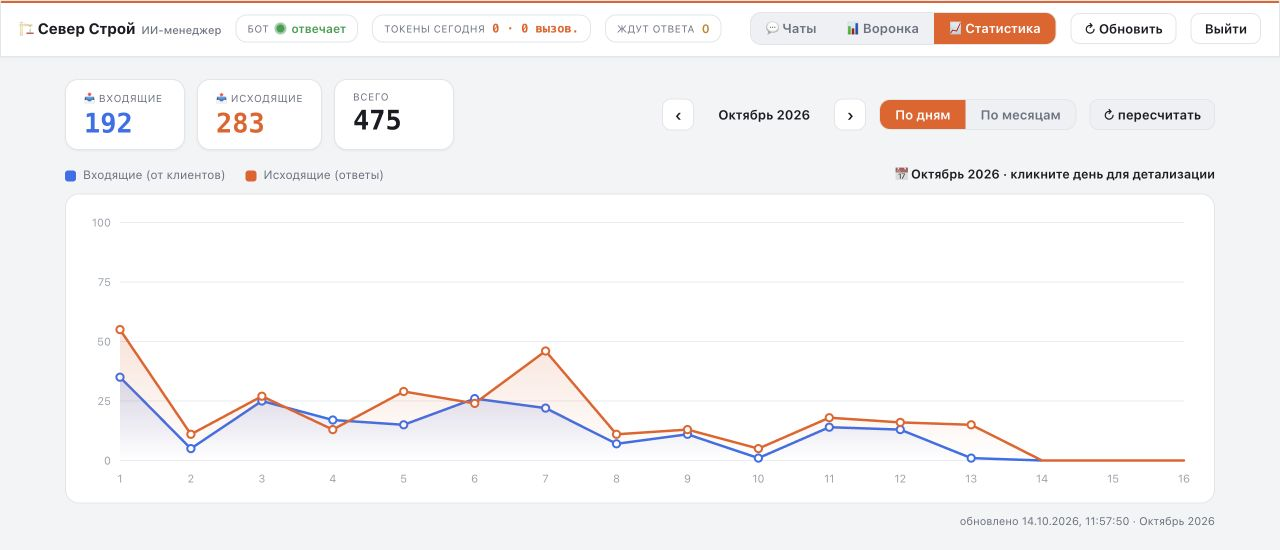Click the Всего 475 stat card
Viewport: 1280px width, 550px height.
tap(394, 115)
